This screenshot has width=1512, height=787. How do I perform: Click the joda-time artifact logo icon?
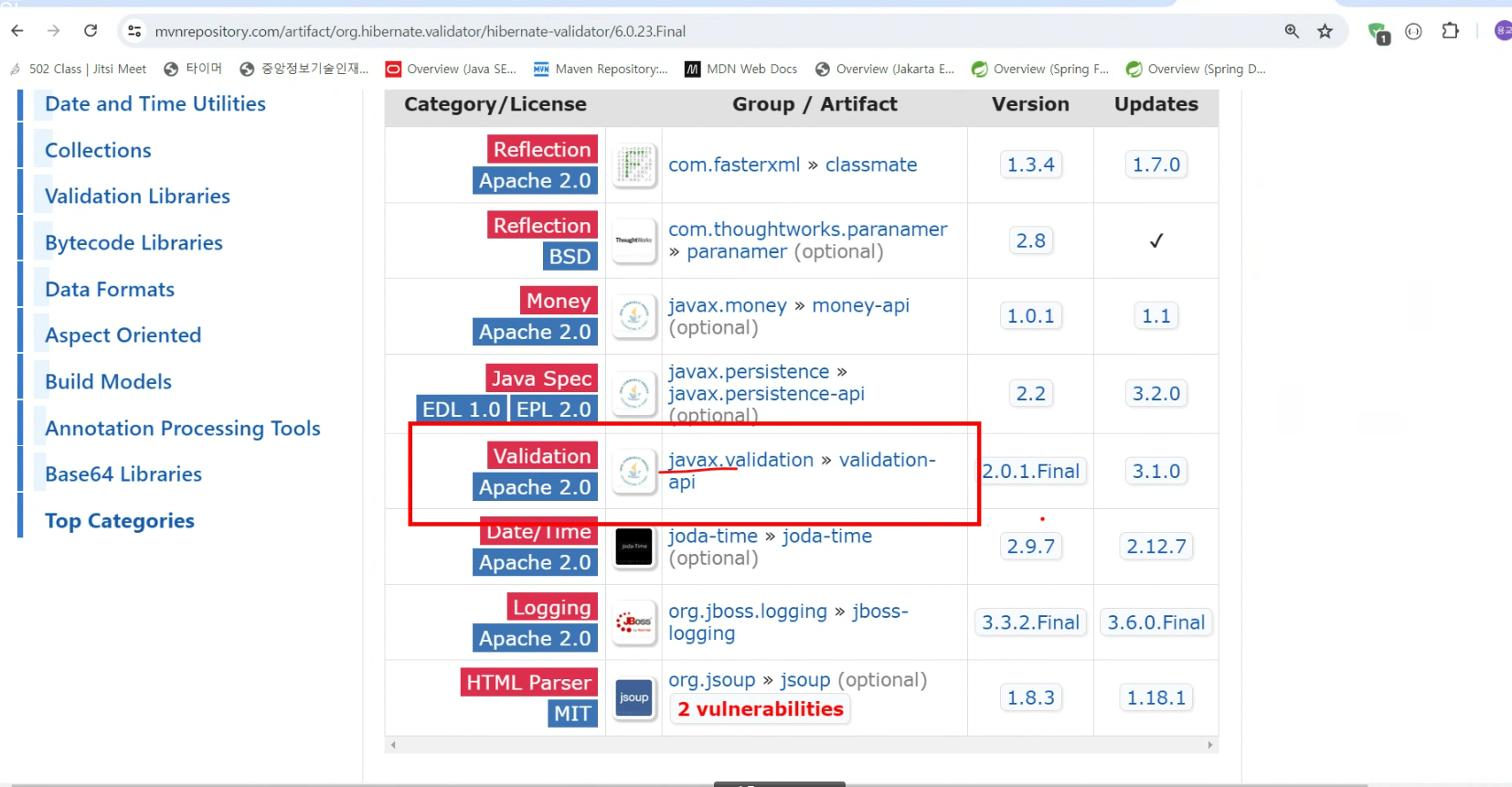(634, 547)
